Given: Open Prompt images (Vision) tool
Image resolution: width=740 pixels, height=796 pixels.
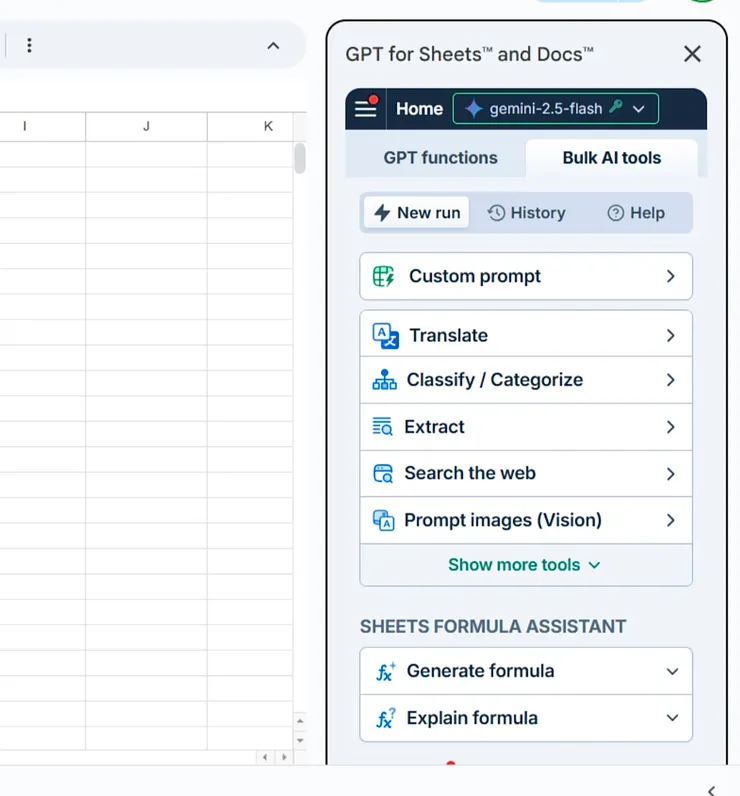Looking at the screenshot, I should 526,520.
